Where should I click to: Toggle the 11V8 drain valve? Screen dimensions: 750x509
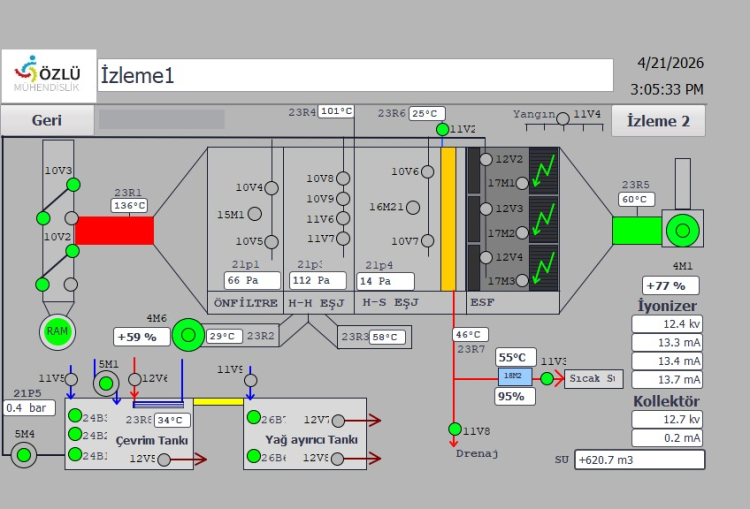(x=455, y=430)
